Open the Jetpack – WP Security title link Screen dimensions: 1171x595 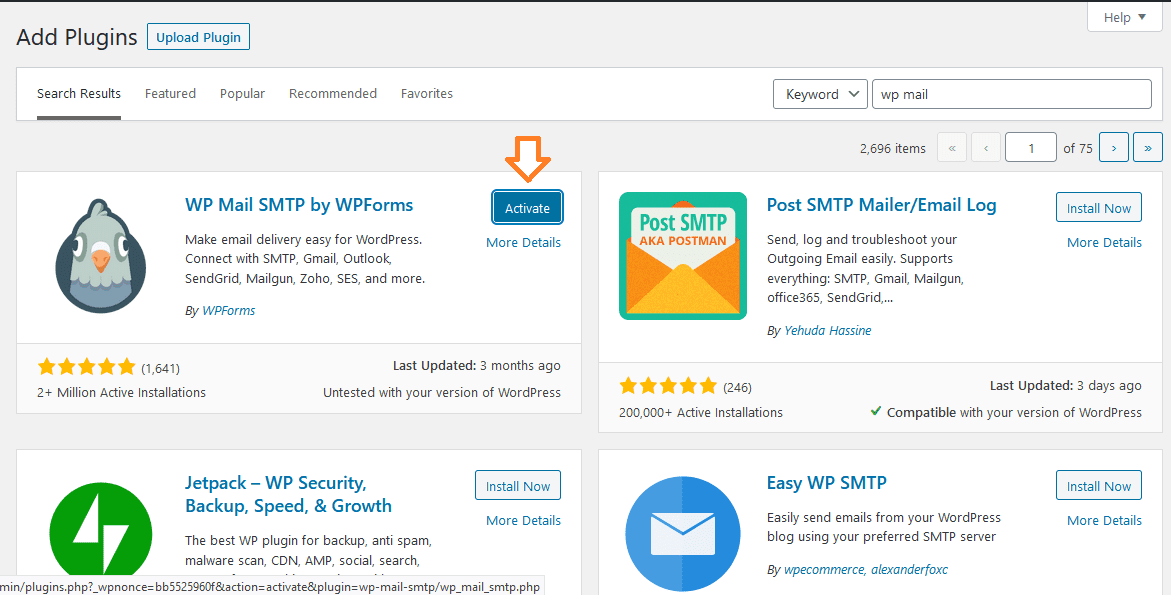[x=288, y=494]
